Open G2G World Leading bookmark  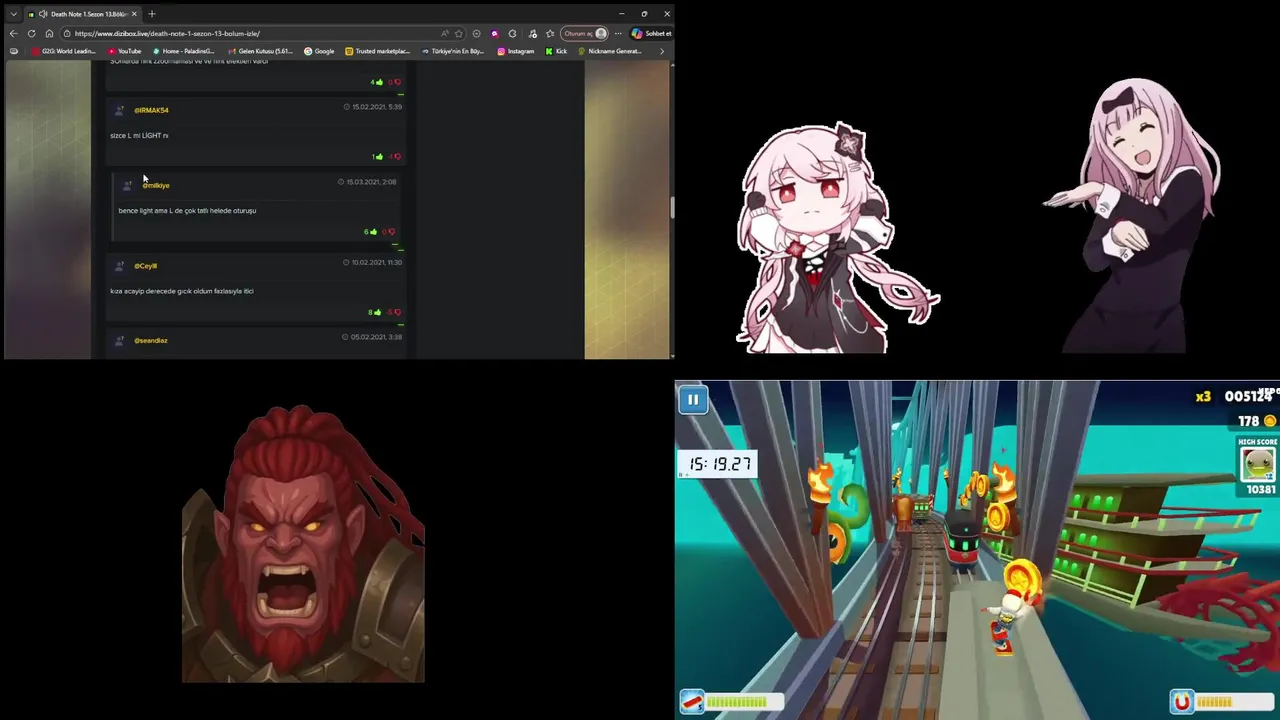[64, 51]
